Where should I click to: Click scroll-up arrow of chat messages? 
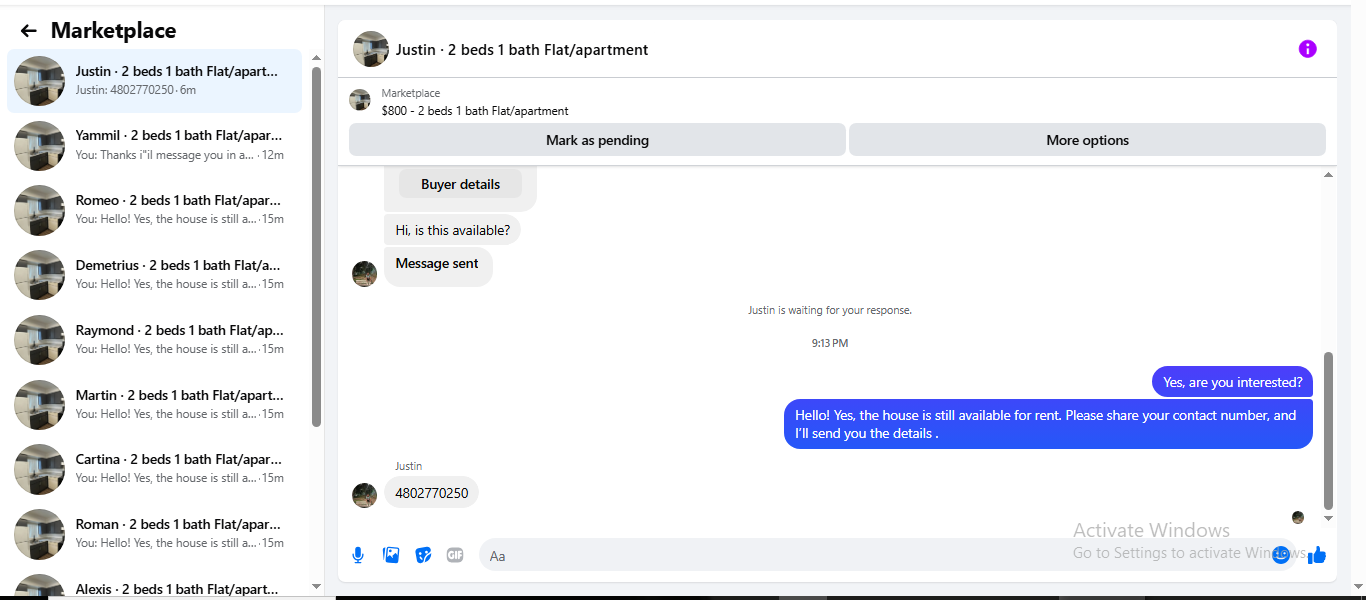[x=1328, y=175]
